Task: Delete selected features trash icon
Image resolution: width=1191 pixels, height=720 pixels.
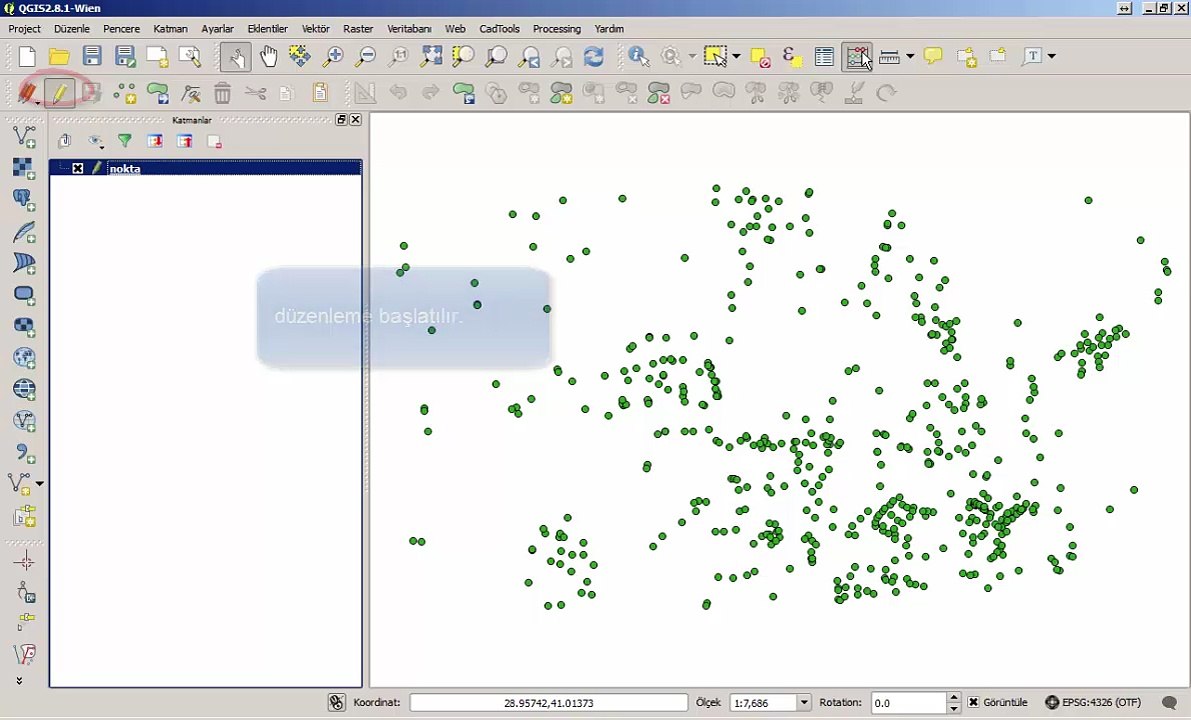Action: tap(222, 93)
